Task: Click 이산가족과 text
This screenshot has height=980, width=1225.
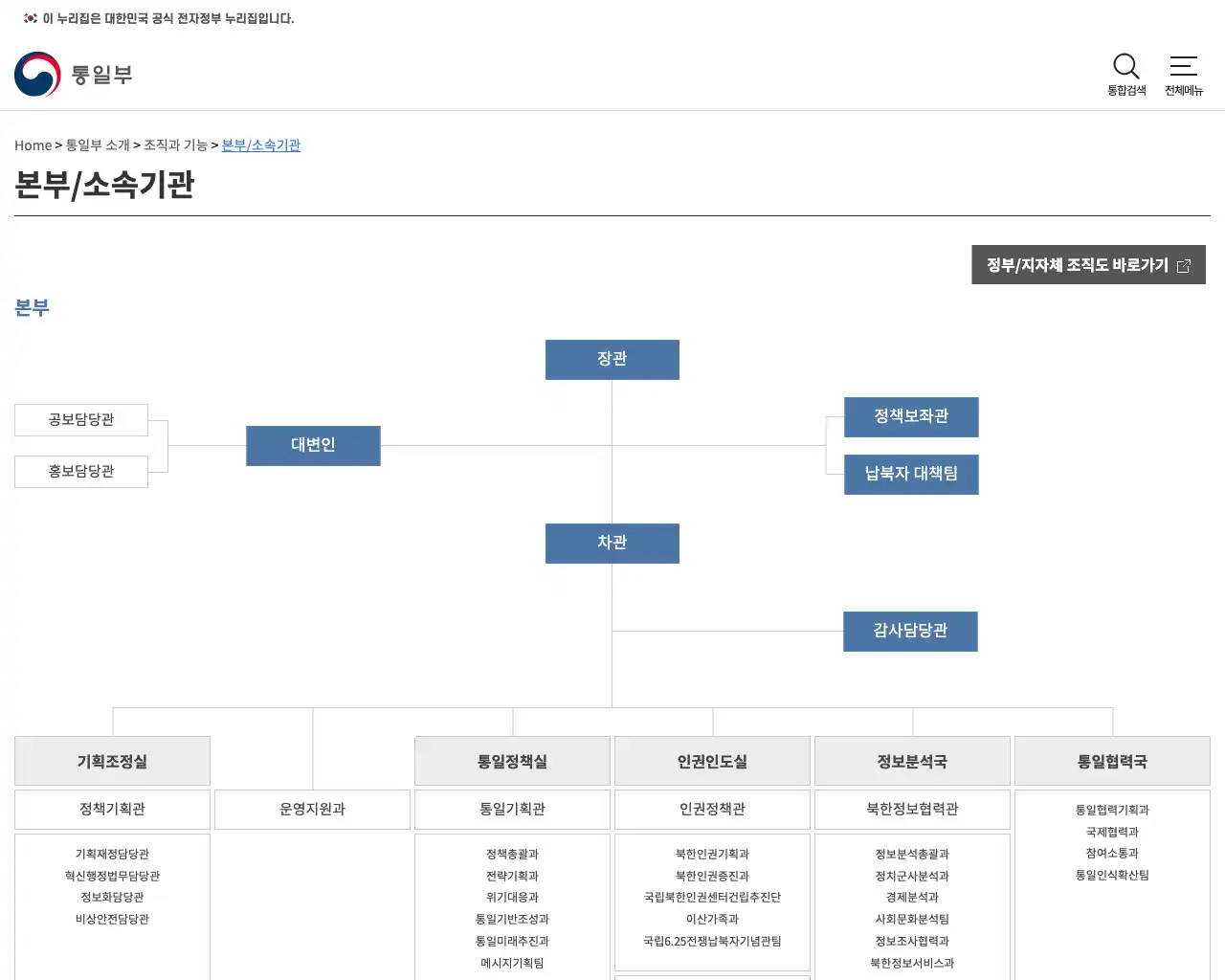Action: coord(712,919)
